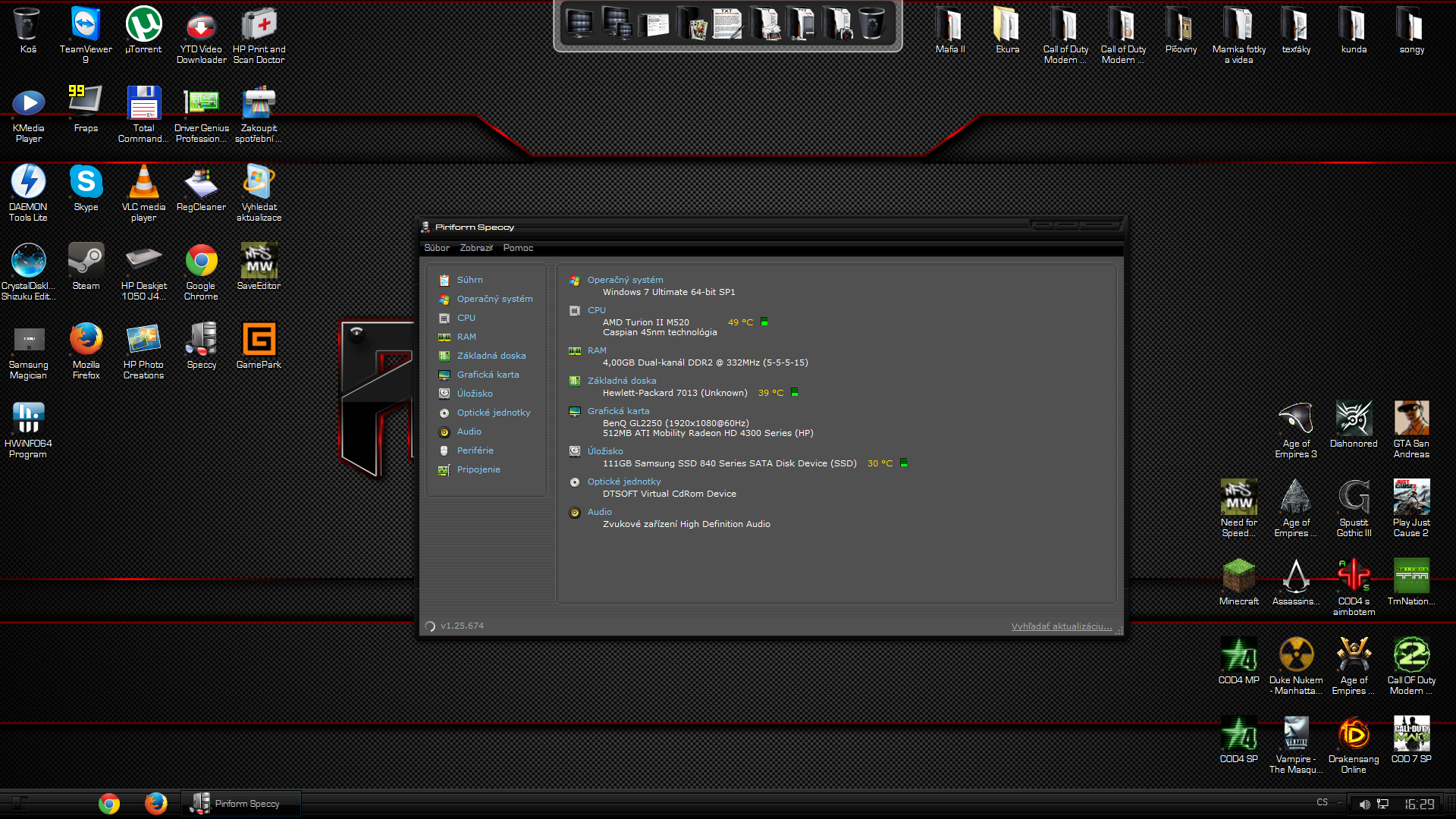Viewport: 1456px width, 819px height.
Task: Open the Audio summary heading link
Action: tap(599, 512)
